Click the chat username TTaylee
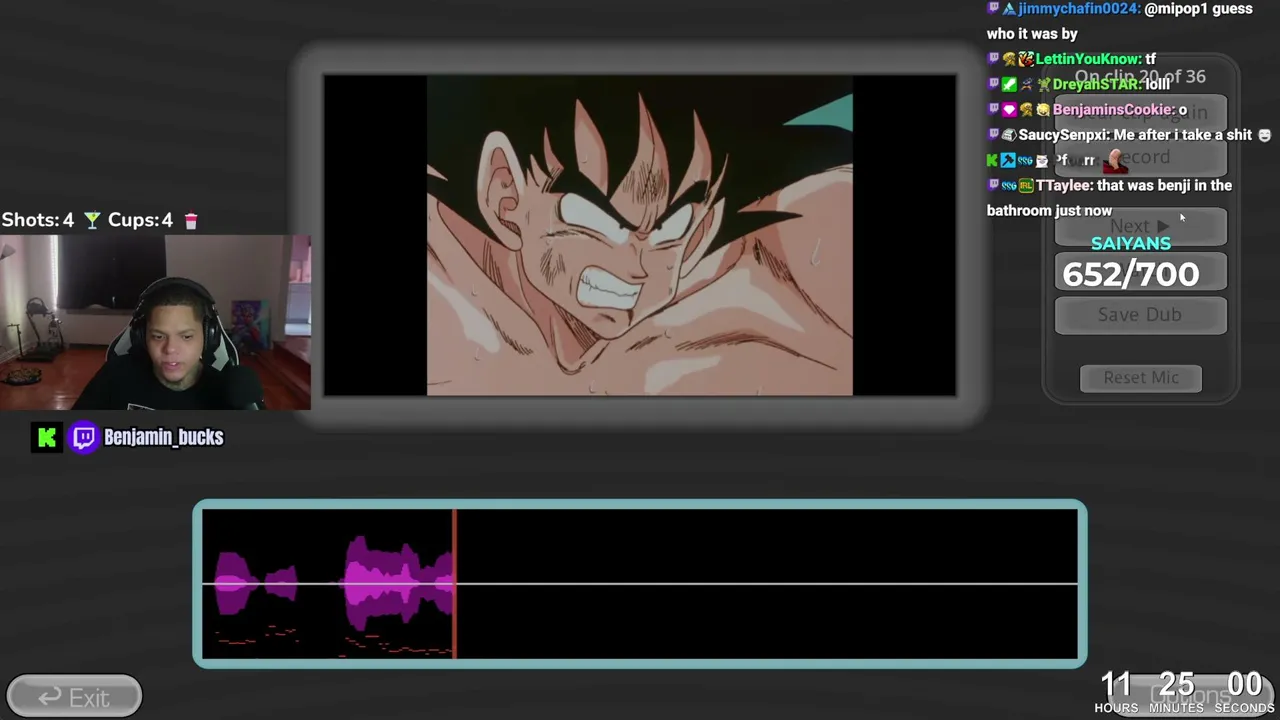 pos(1064,185)
